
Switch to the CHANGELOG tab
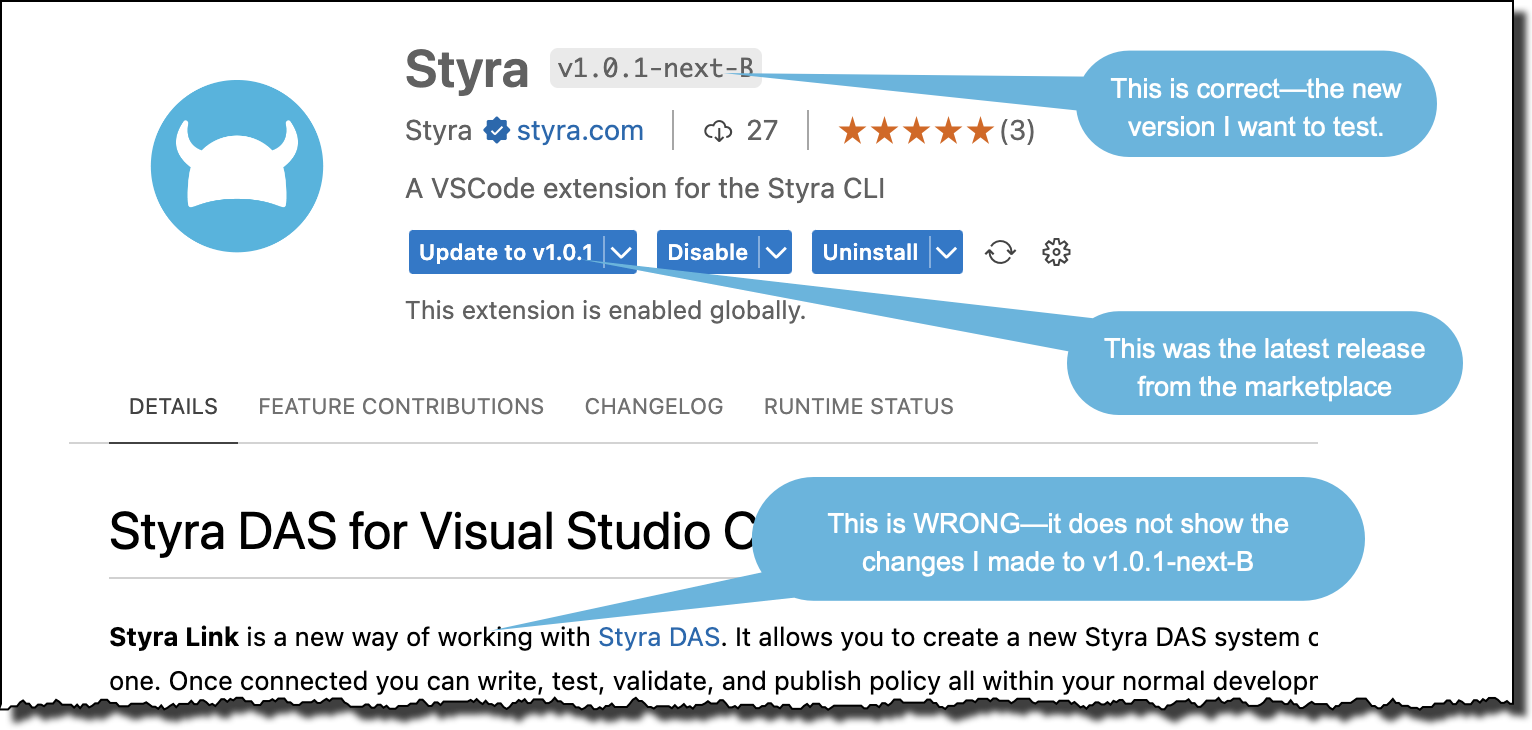tap(654, 406)
